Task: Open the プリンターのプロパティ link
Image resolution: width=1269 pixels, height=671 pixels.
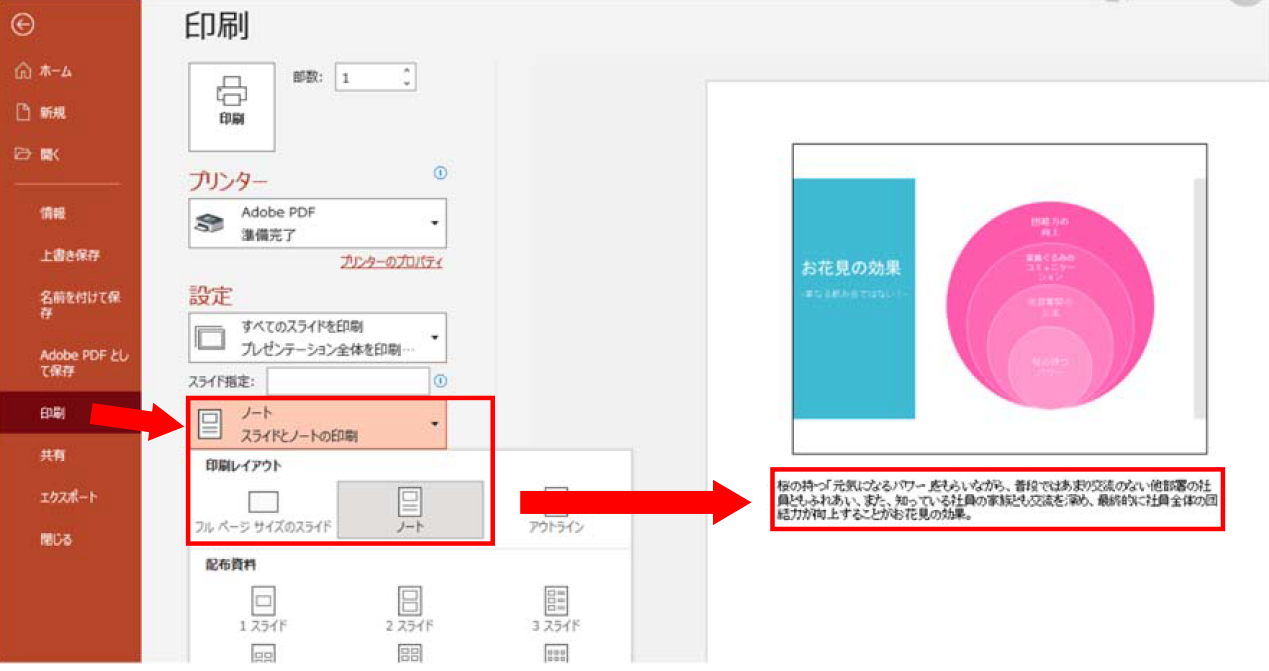Action: (x=391, y=262)
